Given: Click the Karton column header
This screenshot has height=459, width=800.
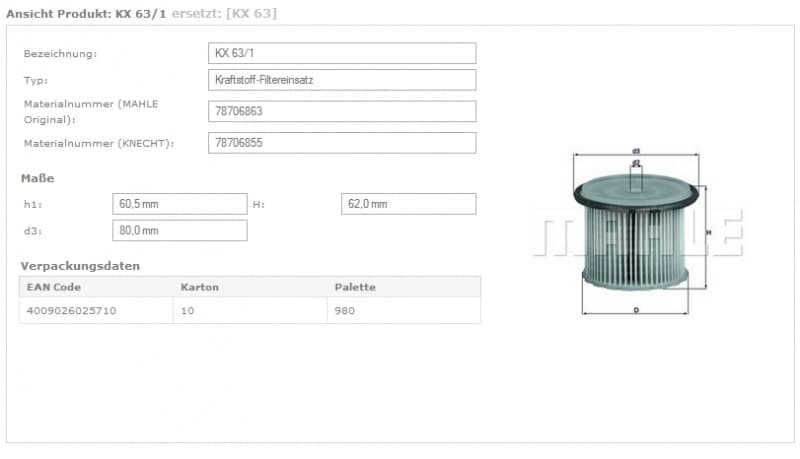Looking at the screenshot, I should (x=199, y=287).
